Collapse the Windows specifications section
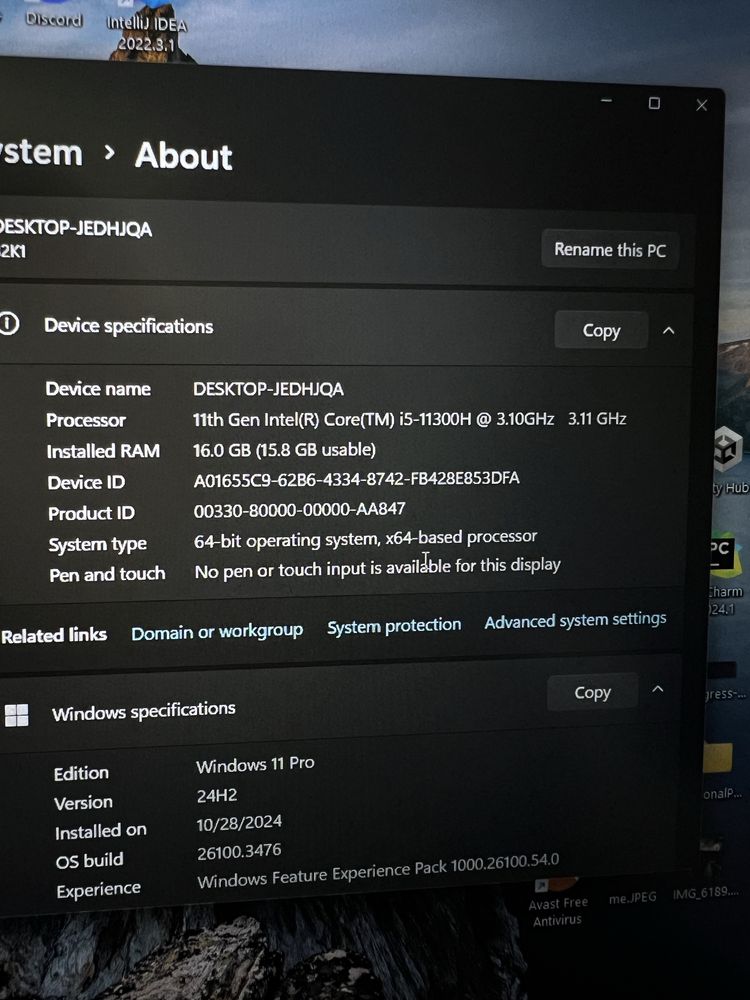This screenshot has width=750, height=1000. tap(658, 689)
